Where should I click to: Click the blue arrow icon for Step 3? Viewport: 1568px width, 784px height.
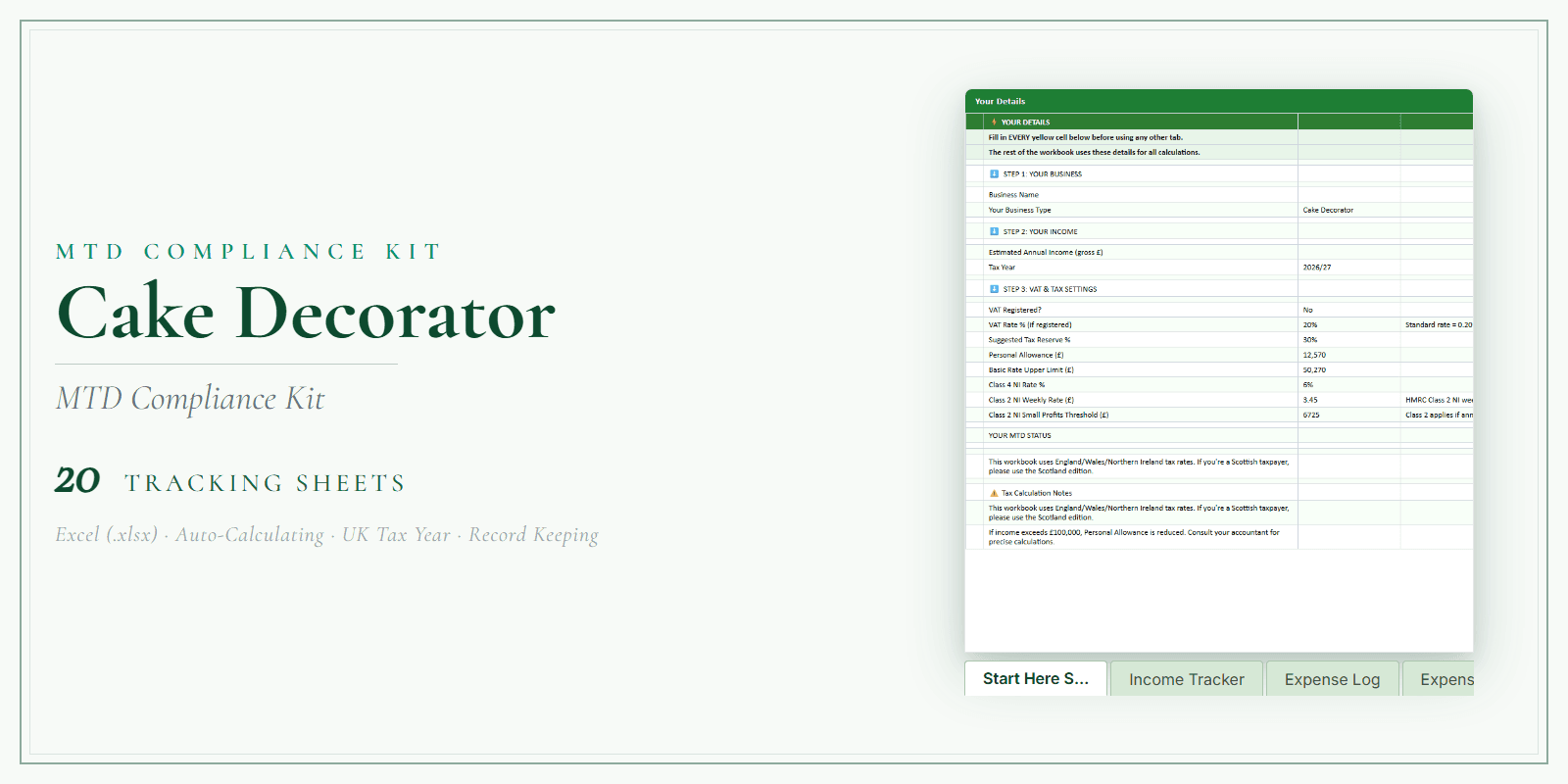pyautogui.click(x=994, y=290)
